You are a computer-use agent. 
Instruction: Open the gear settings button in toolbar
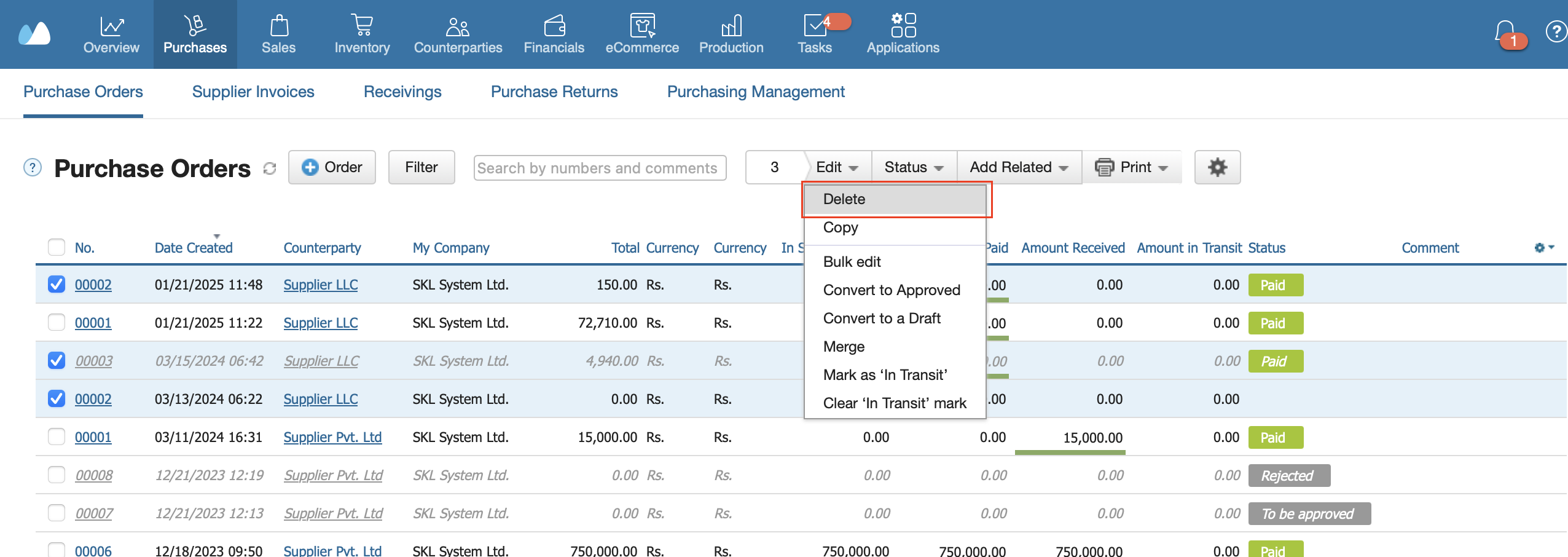[x=1217, y=167]
